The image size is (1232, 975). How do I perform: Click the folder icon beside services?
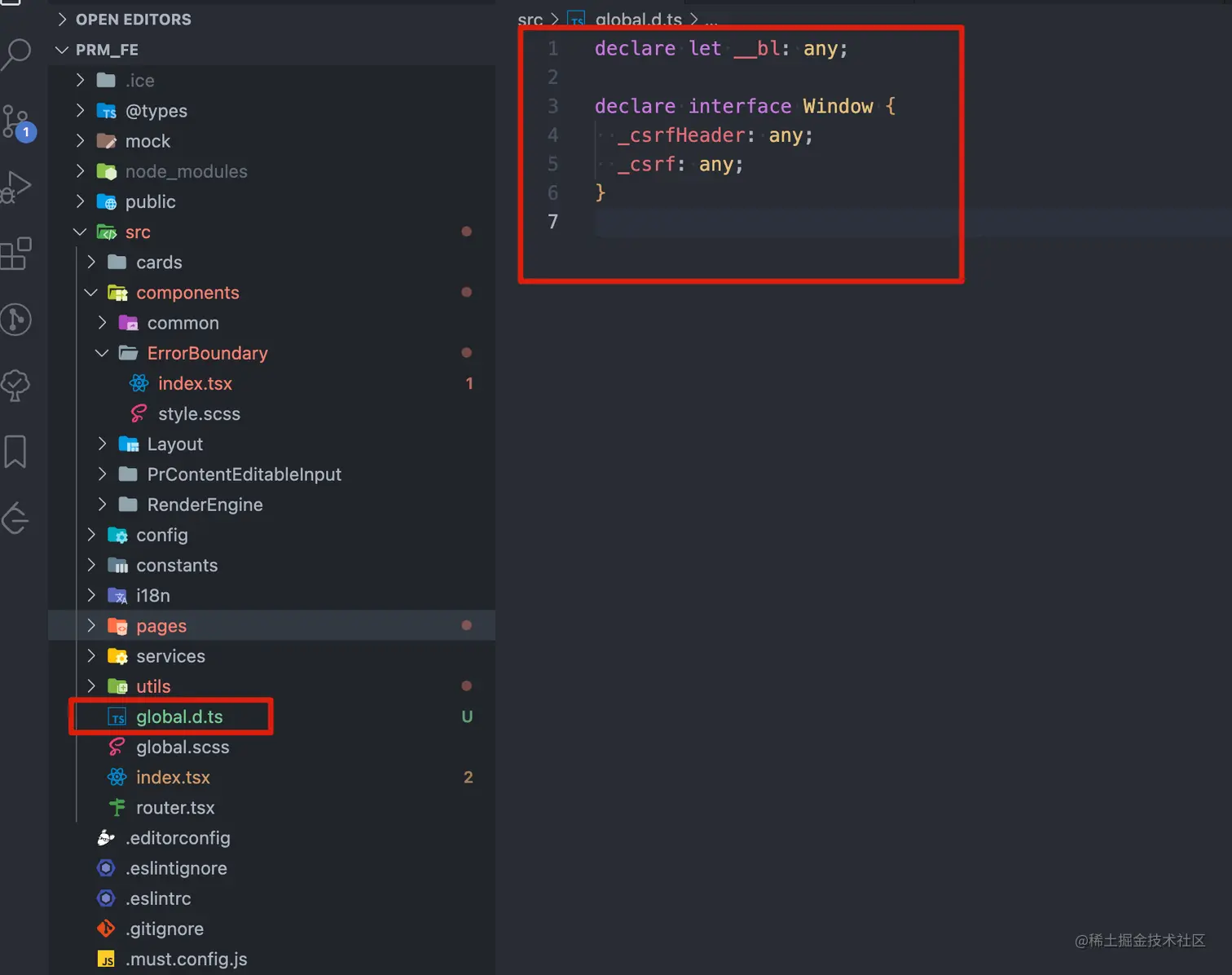tap(118, 656)
